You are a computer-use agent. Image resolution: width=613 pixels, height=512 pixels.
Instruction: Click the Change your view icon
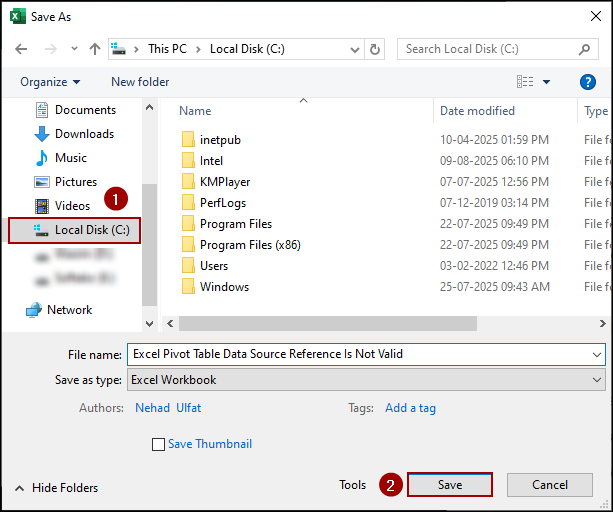[x=525, y=82]
